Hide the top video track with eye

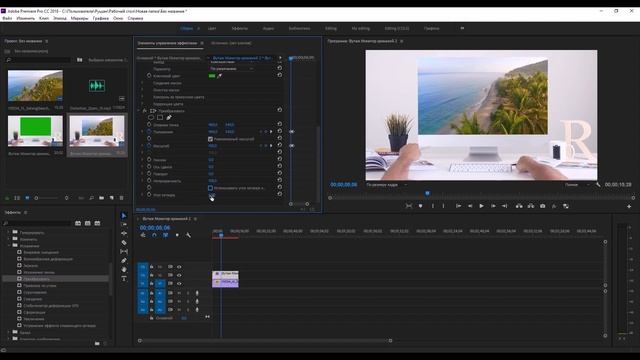179,267
